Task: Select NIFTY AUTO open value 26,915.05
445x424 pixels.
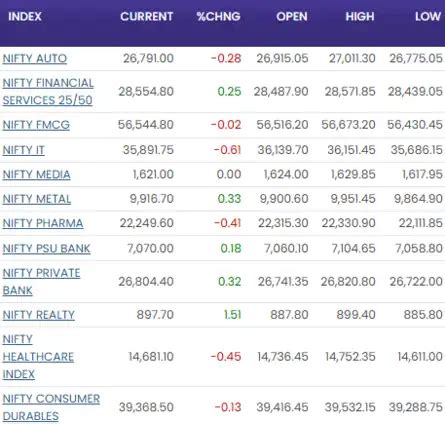Action: pyautogui.click(x=282, y=58)
